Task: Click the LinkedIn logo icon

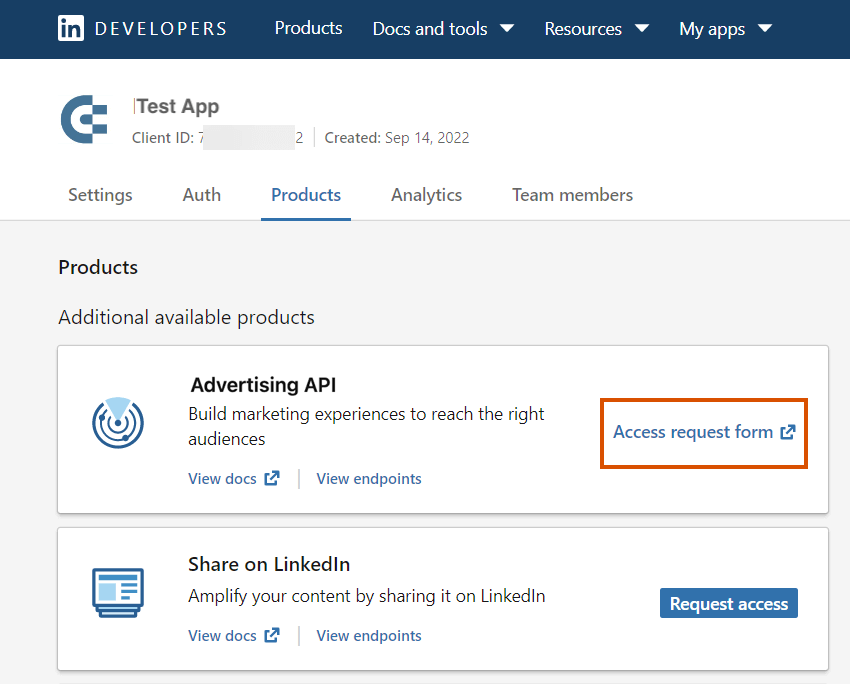Action: click(x=70, y=28)
